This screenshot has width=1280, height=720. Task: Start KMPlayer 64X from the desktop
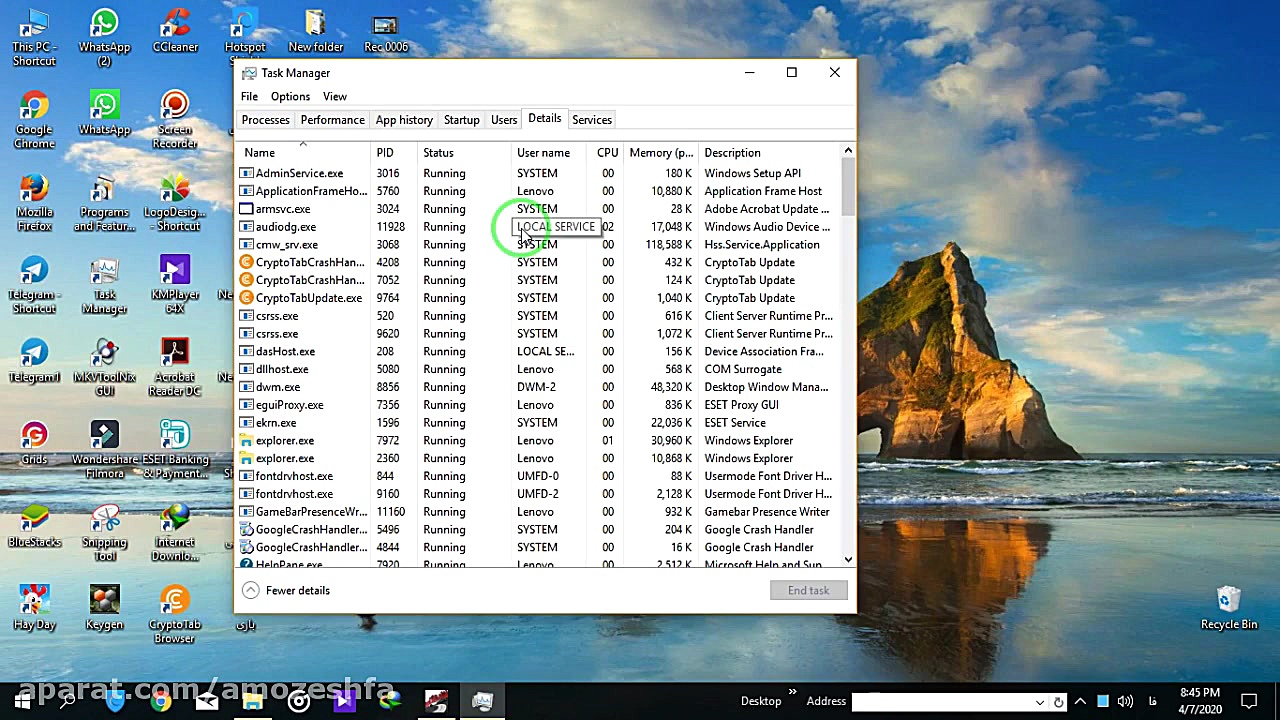174,270
